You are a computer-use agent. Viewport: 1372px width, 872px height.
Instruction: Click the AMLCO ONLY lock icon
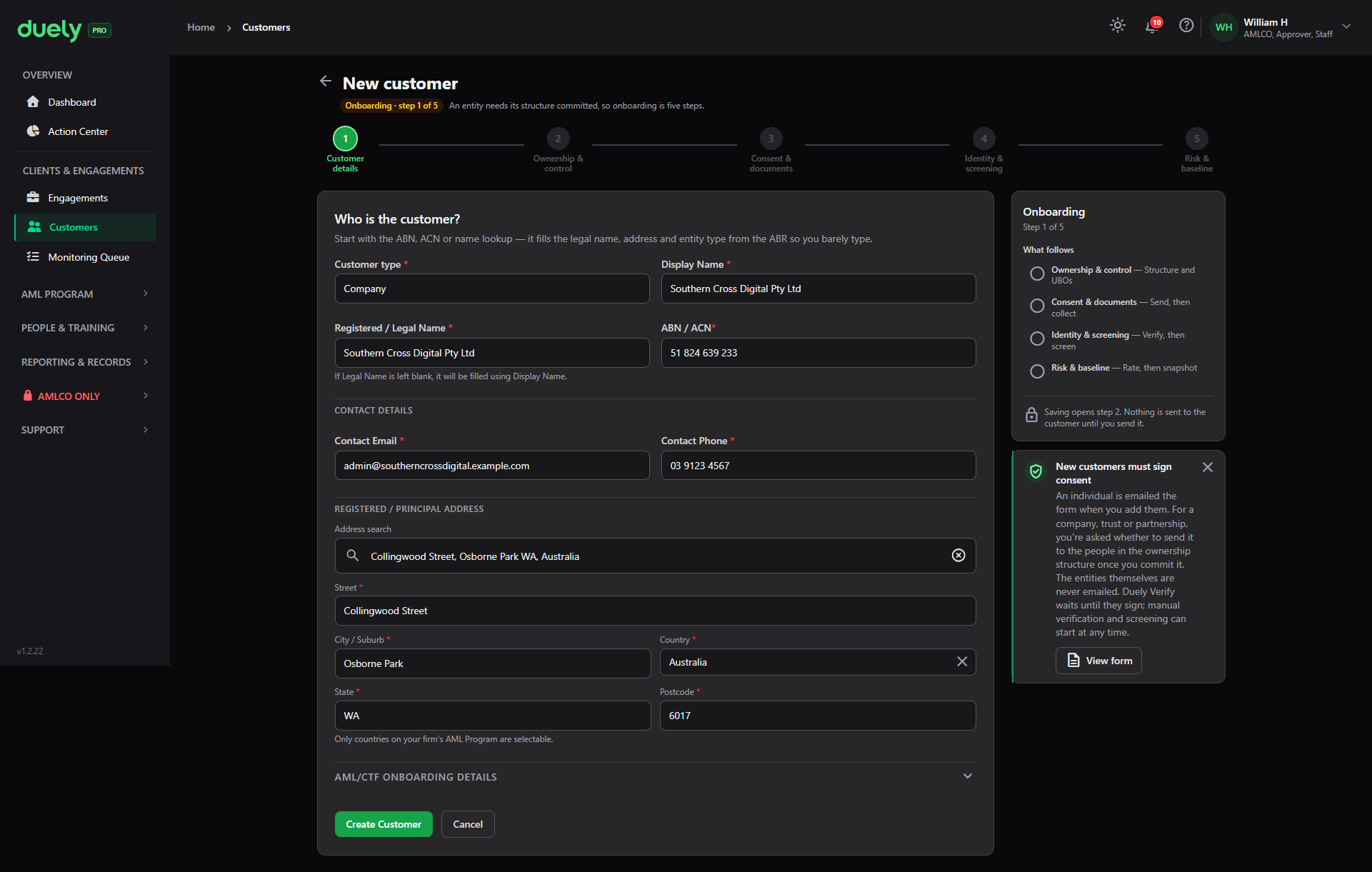coord(28,395)
